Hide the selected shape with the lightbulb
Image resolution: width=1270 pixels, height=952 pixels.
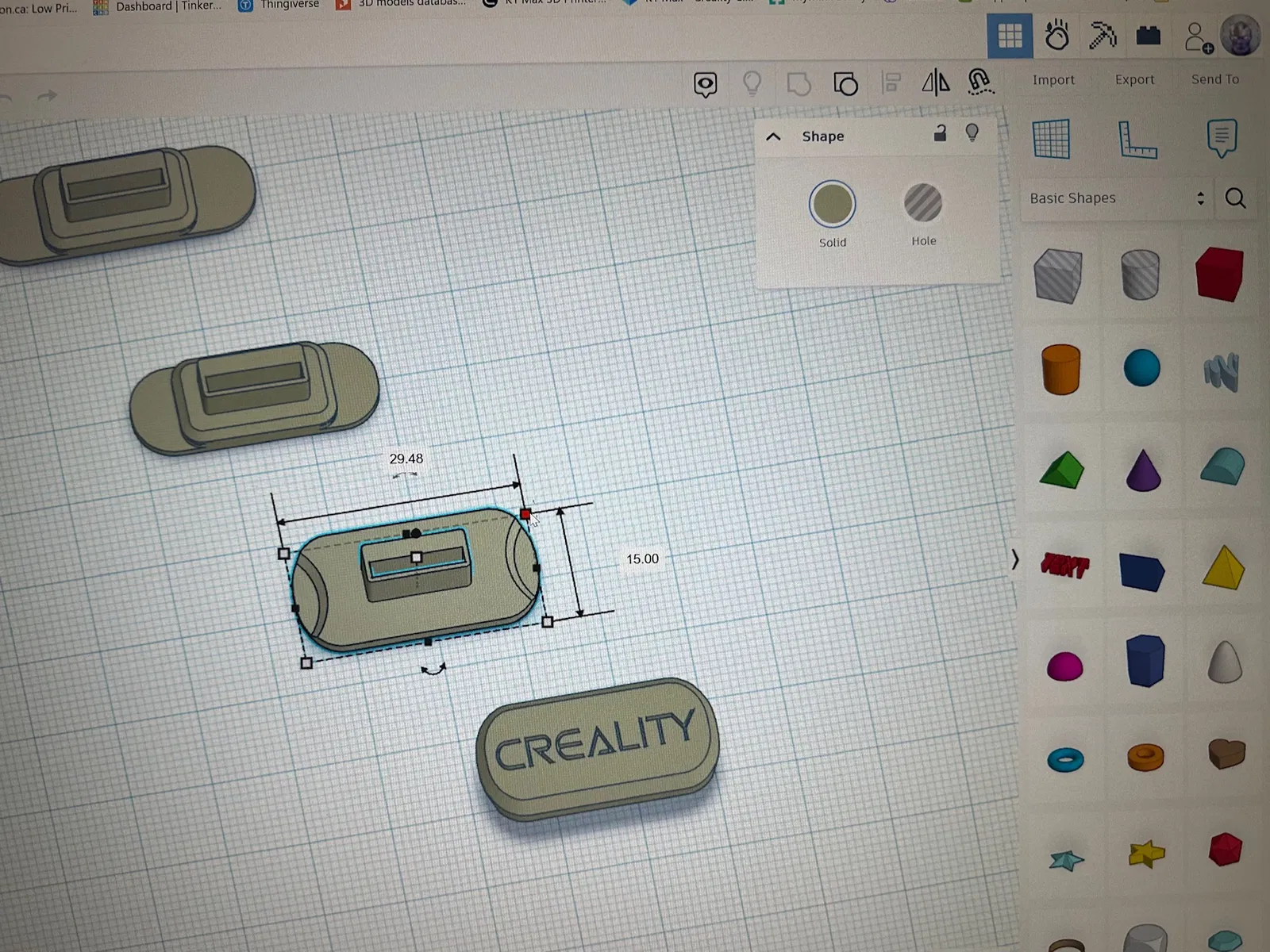(x=972, y=132)
